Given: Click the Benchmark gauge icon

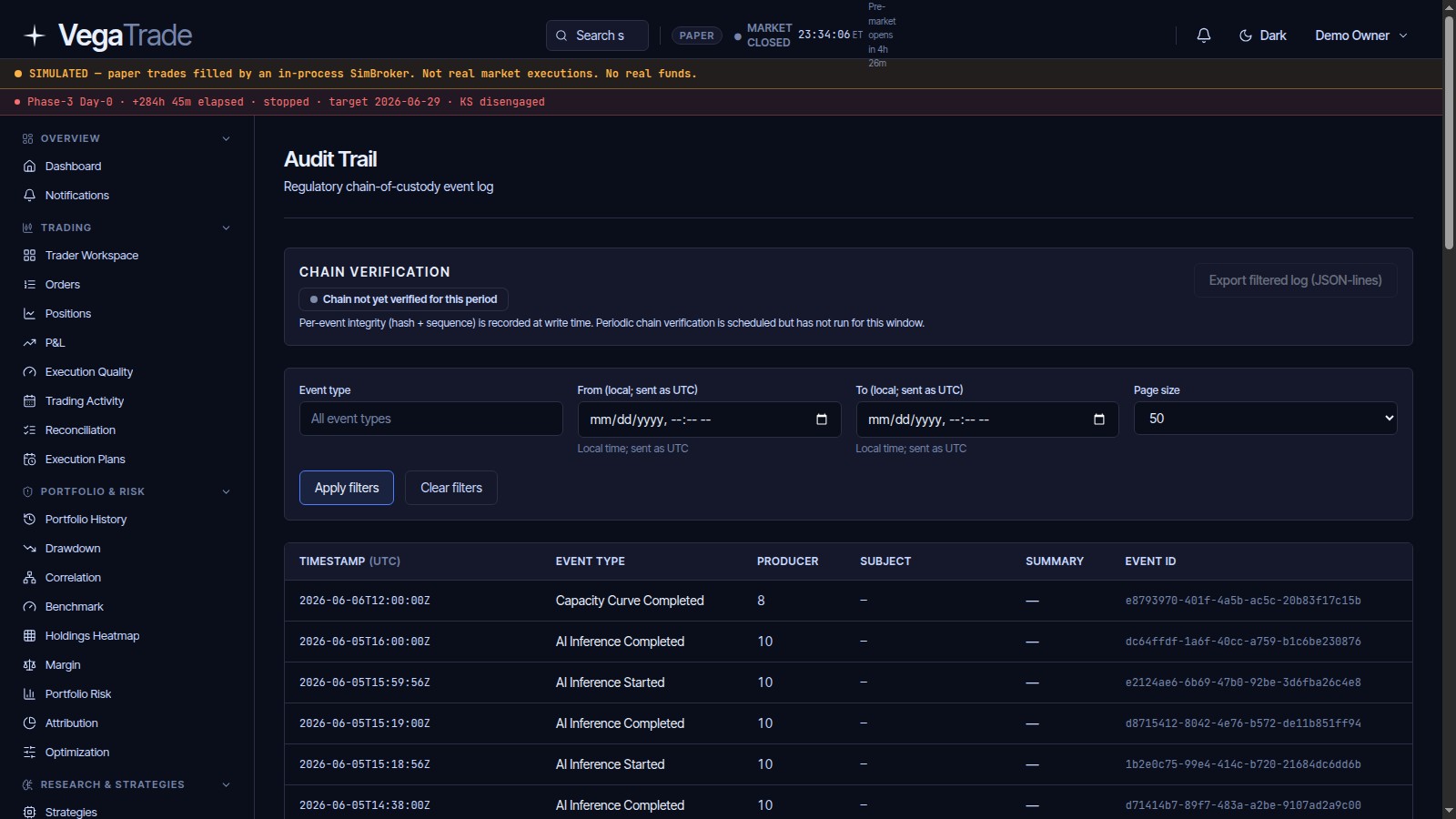Looking at the screenshot, I should point(29,607).
